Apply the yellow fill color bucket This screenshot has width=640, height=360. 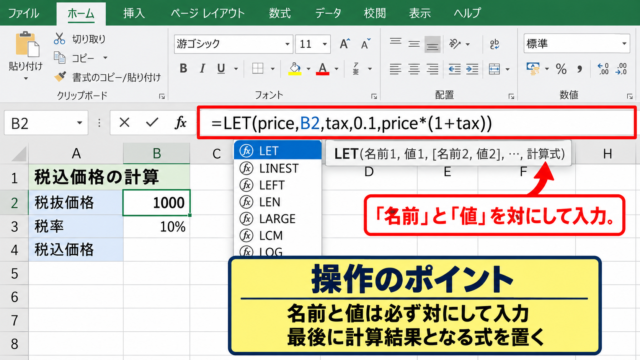tap(295, 69)
